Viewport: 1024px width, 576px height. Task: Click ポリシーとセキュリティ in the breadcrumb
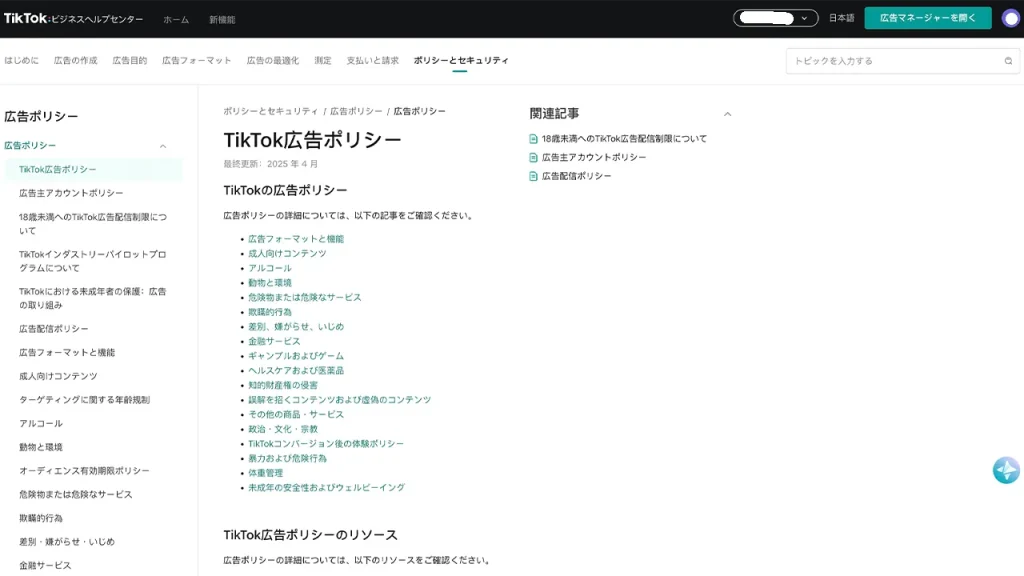[270, 112]
